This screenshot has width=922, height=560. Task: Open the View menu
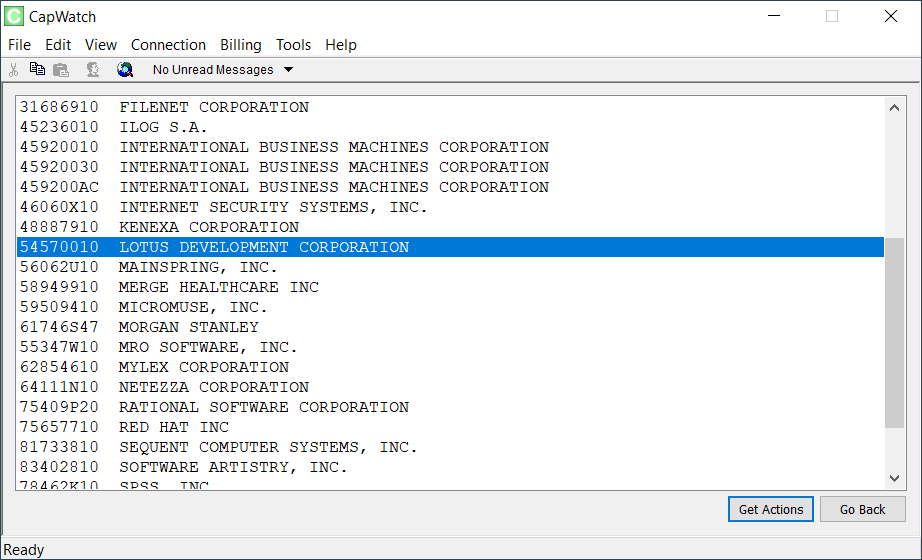[x=101, y=45]
